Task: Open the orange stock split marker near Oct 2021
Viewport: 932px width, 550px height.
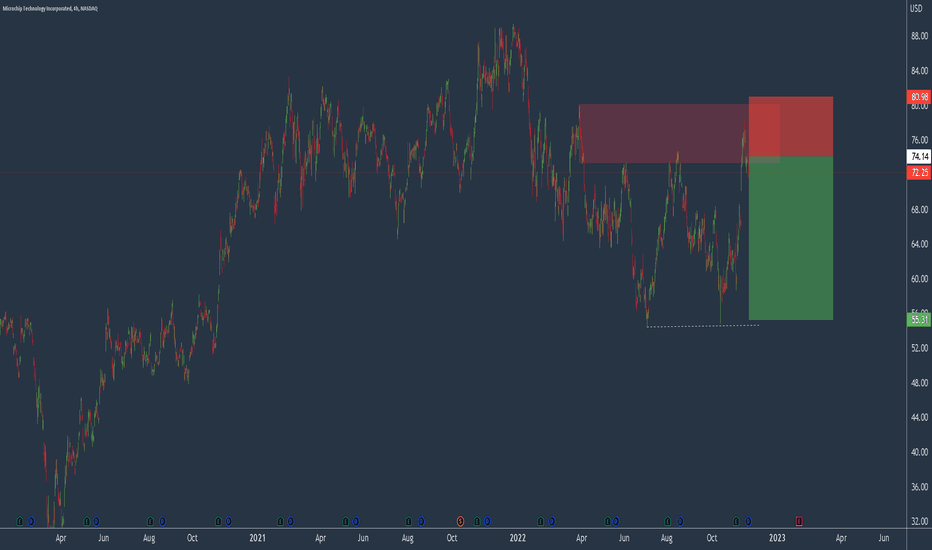Action: 460,521
